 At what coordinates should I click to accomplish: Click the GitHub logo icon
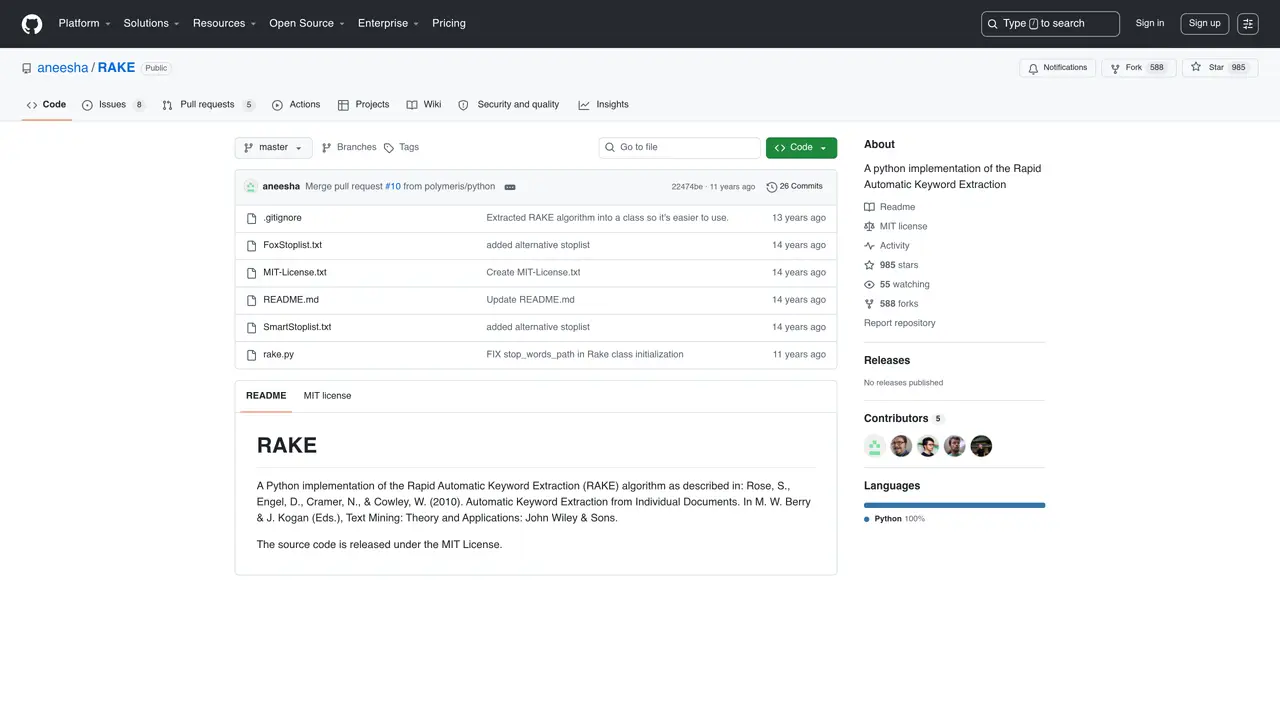tap(32, 23)
